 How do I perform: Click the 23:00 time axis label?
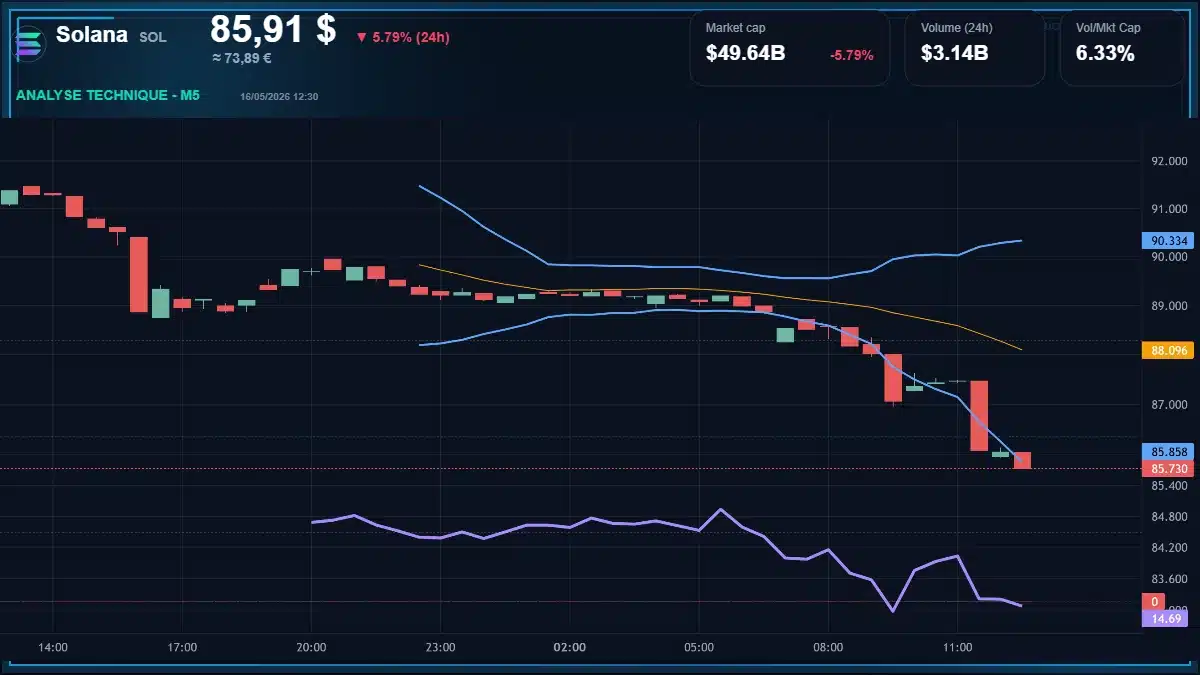click(440, 648)
